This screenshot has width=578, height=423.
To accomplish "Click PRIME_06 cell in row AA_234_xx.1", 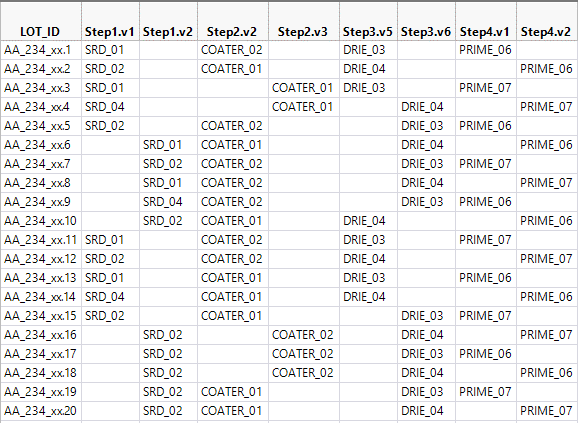I will 486,50.
